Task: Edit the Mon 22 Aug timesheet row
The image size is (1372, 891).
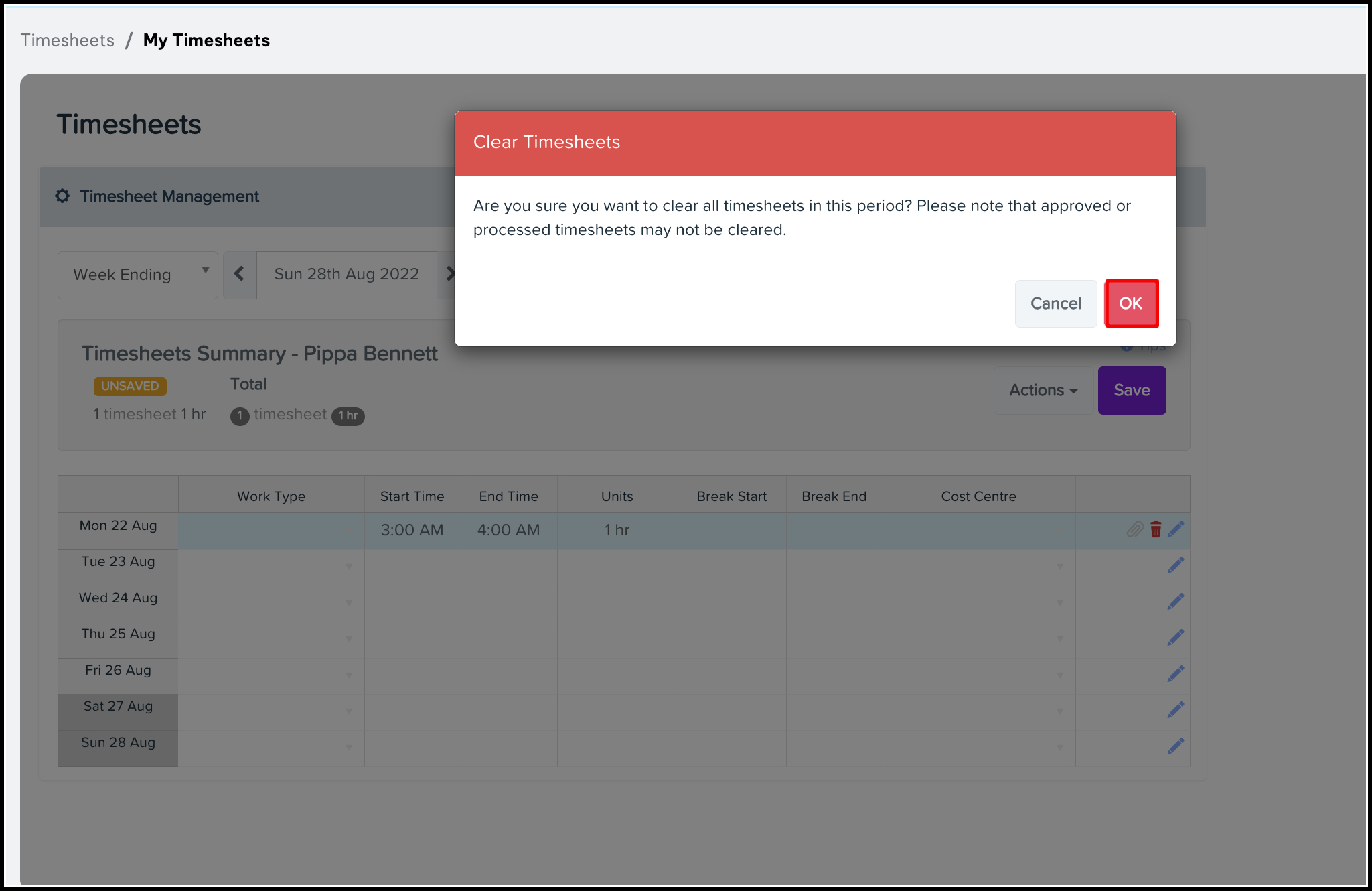Action: pyautogui.click(x=1176, y=529)
